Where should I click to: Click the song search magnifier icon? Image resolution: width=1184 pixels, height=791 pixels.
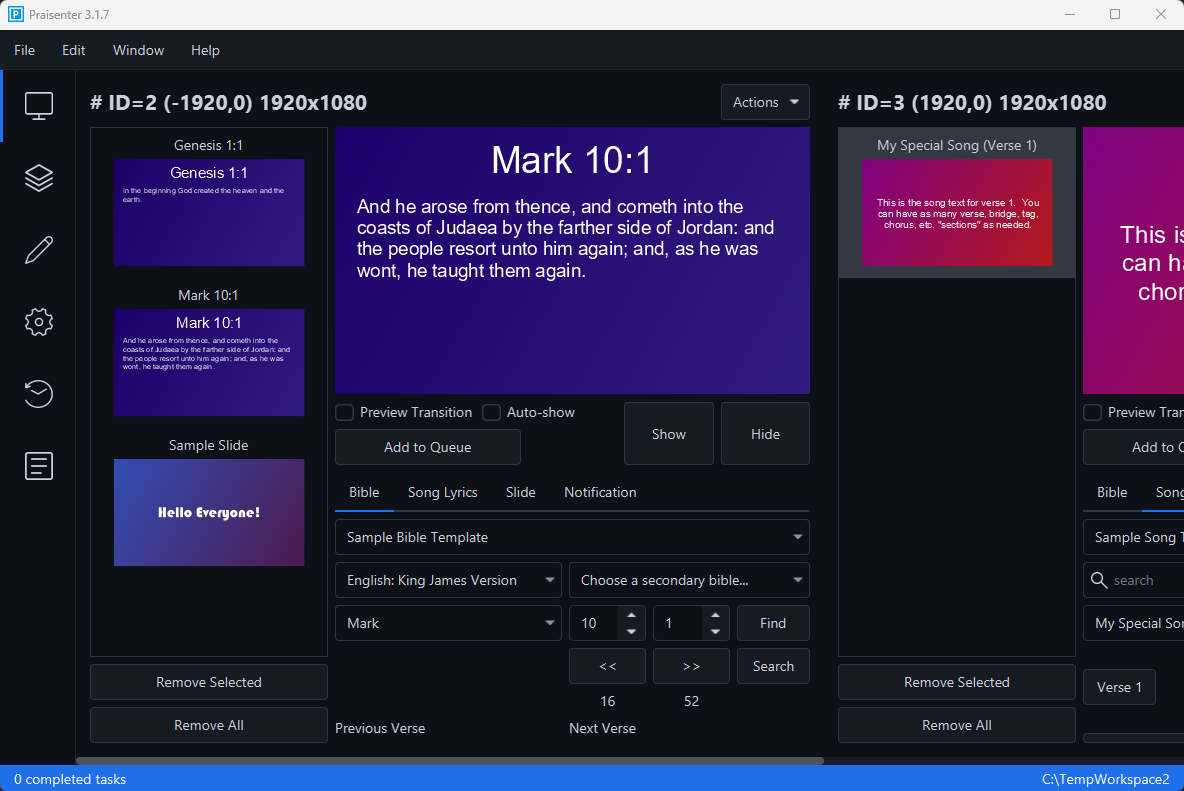point(1099,580)
